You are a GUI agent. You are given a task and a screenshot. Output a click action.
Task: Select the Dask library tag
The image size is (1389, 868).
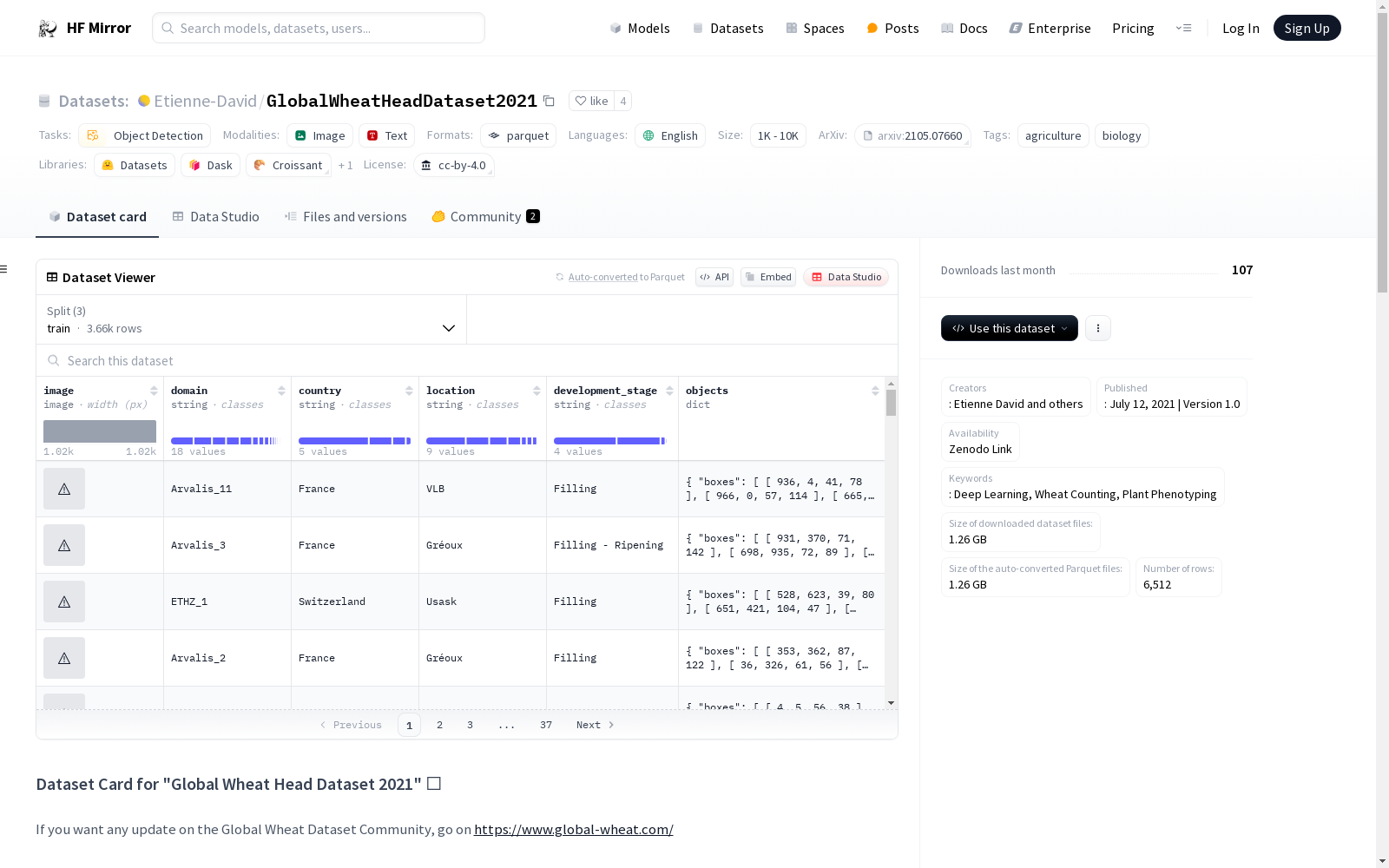(x=210, y=165)
